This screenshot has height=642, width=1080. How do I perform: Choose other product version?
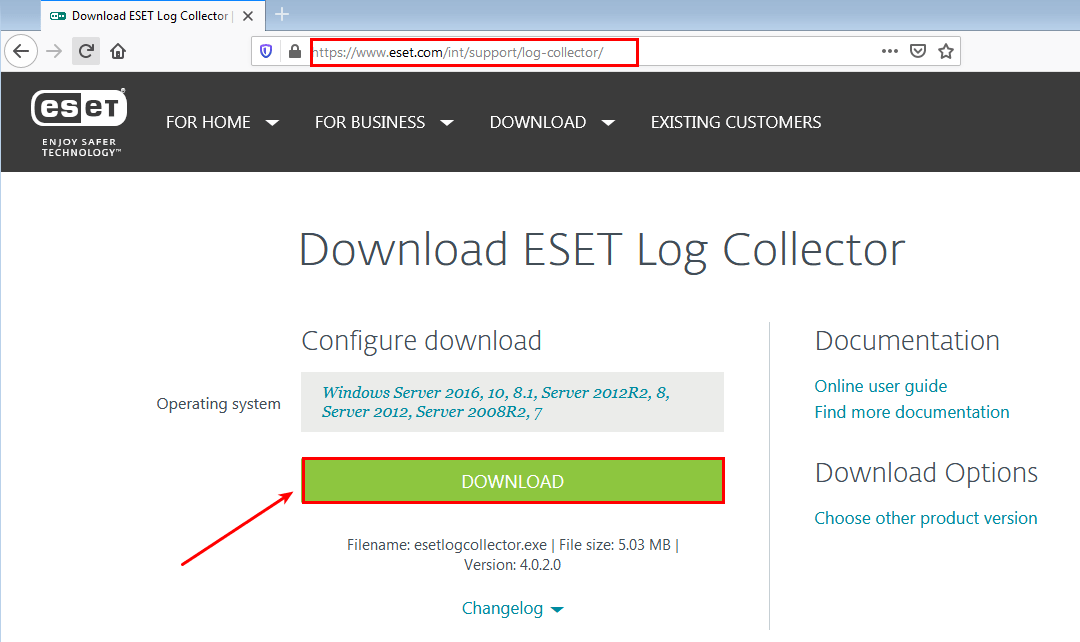925,518
